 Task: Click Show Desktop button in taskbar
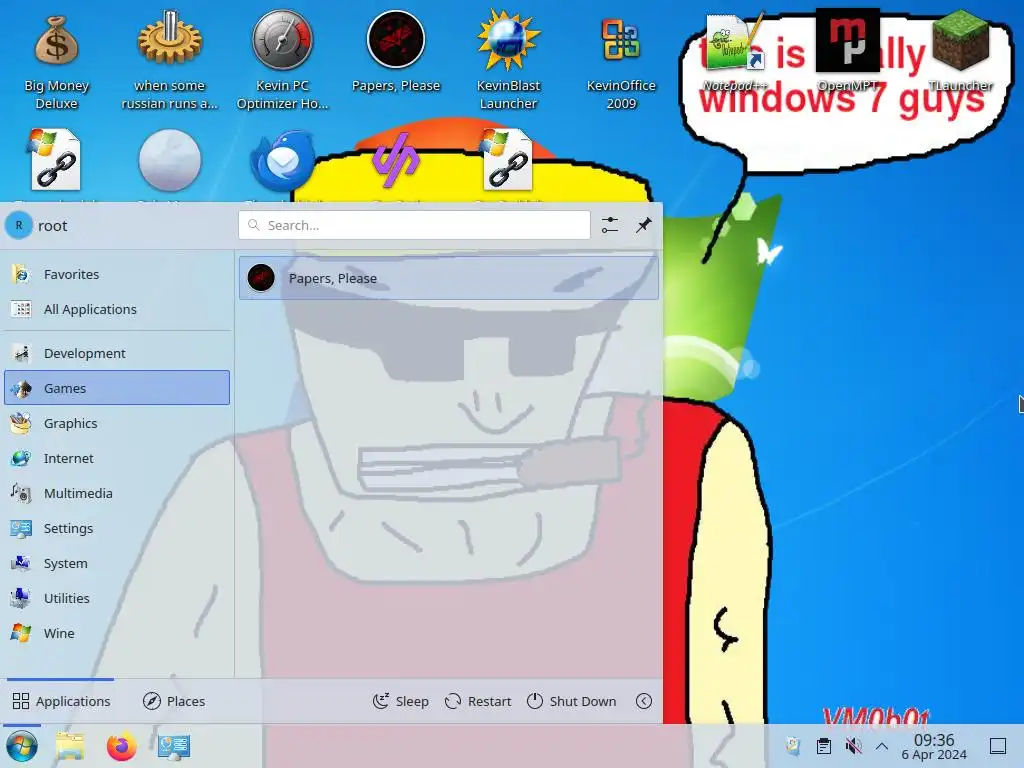coord(998,746)
